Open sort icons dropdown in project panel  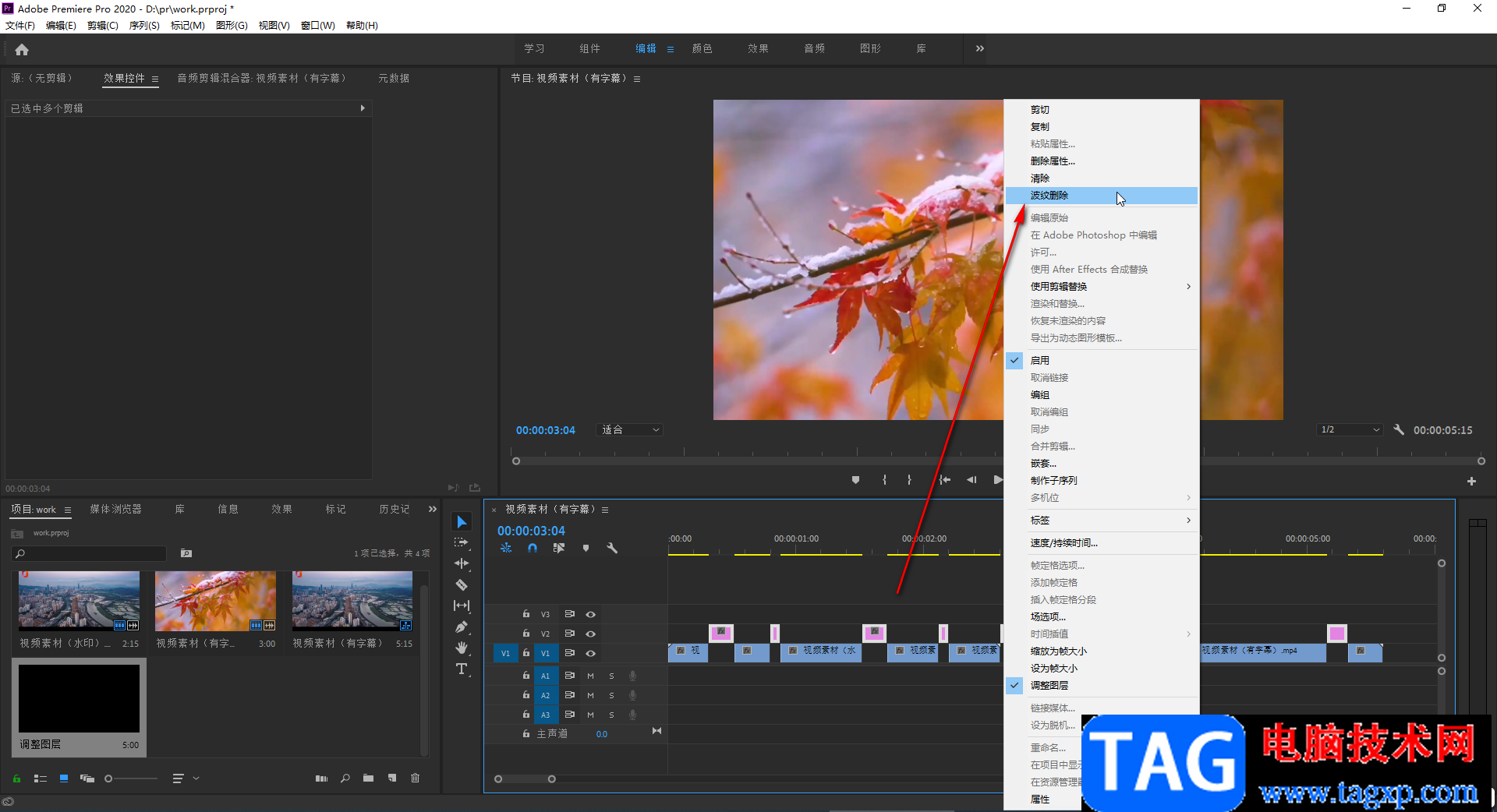coord(185,778)
